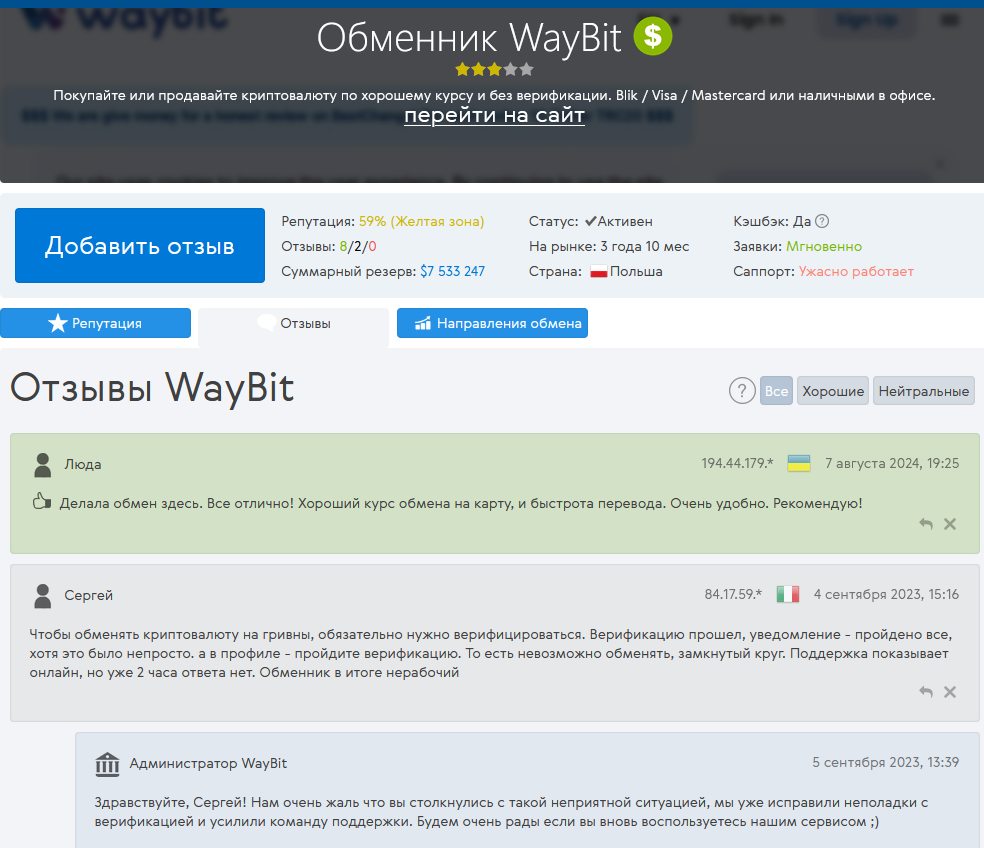
Task: Click the thumbs-up icon in Люда's review
Action: pos(41,503)
